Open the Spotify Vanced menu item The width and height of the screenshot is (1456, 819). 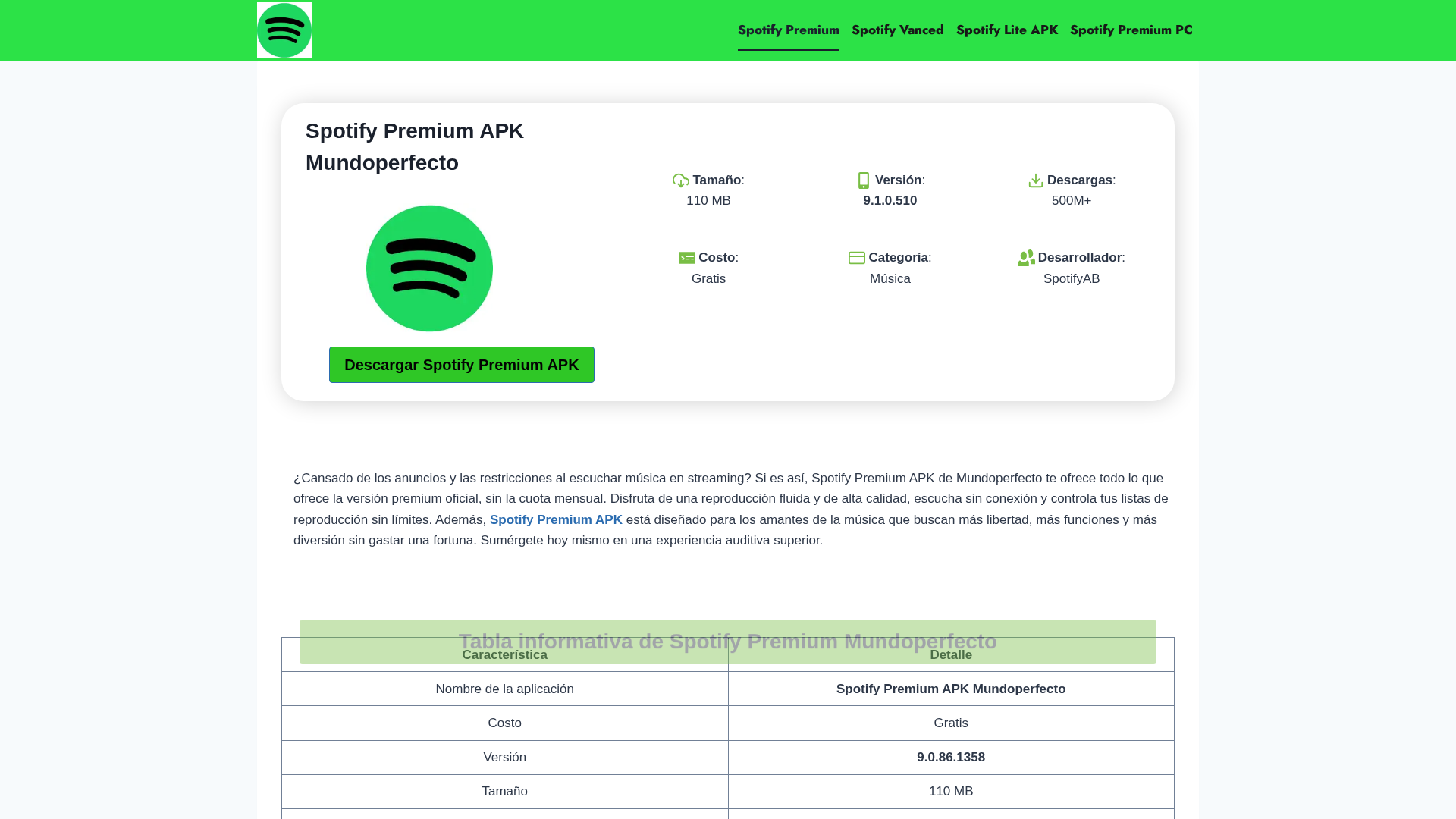tap(898, 30)
